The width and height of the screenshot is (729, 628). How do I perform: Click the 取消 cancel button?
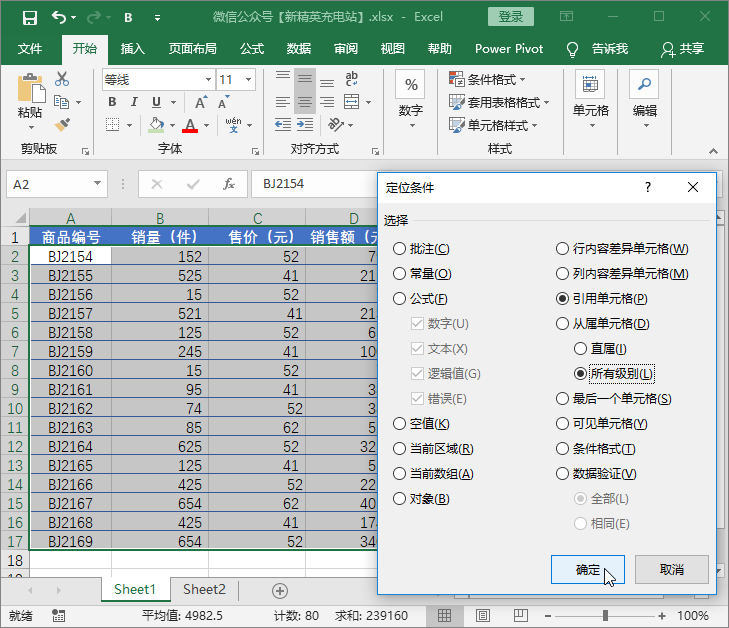[671, 569]
